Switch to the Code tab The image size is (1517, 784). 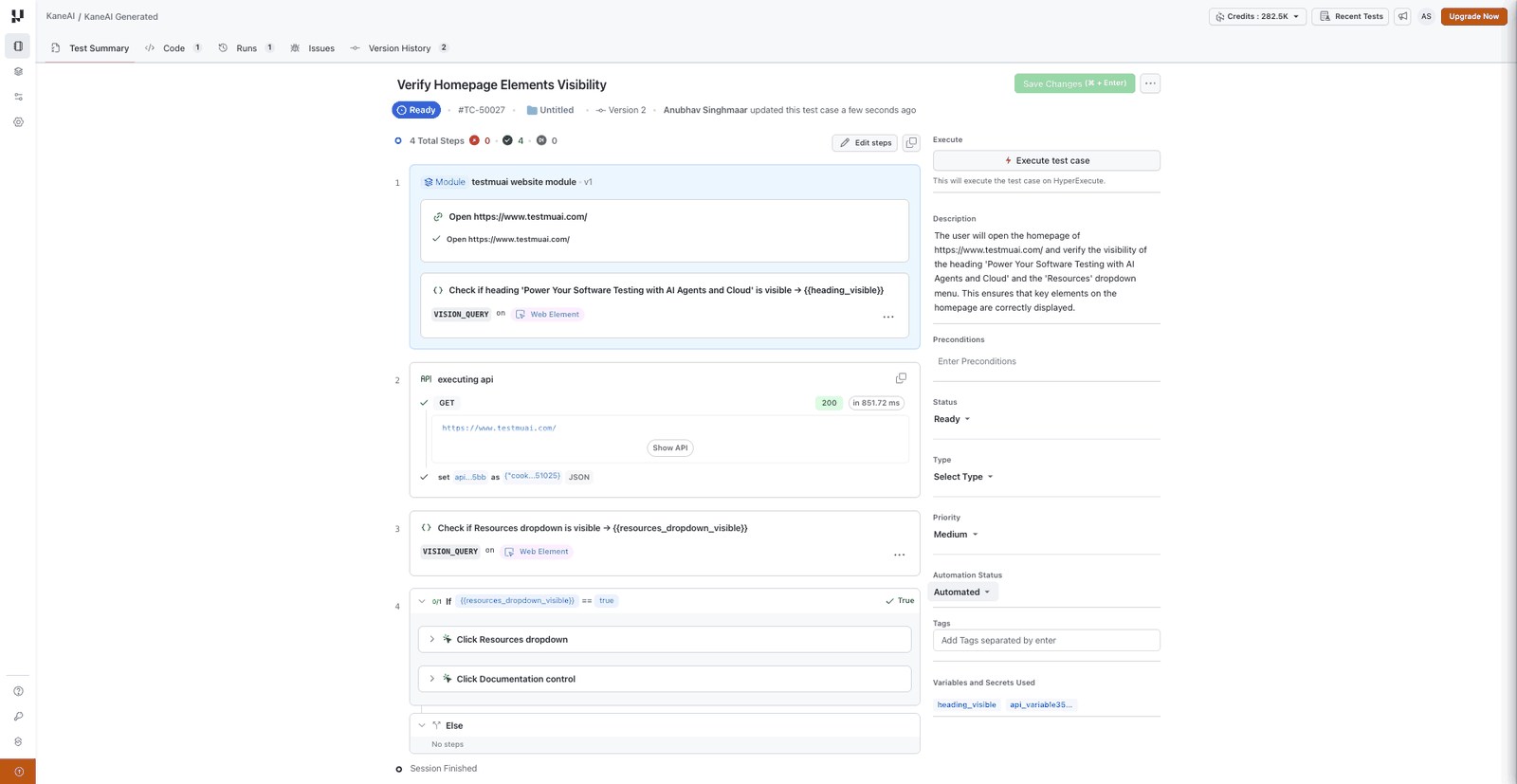[x=173, y=48]
